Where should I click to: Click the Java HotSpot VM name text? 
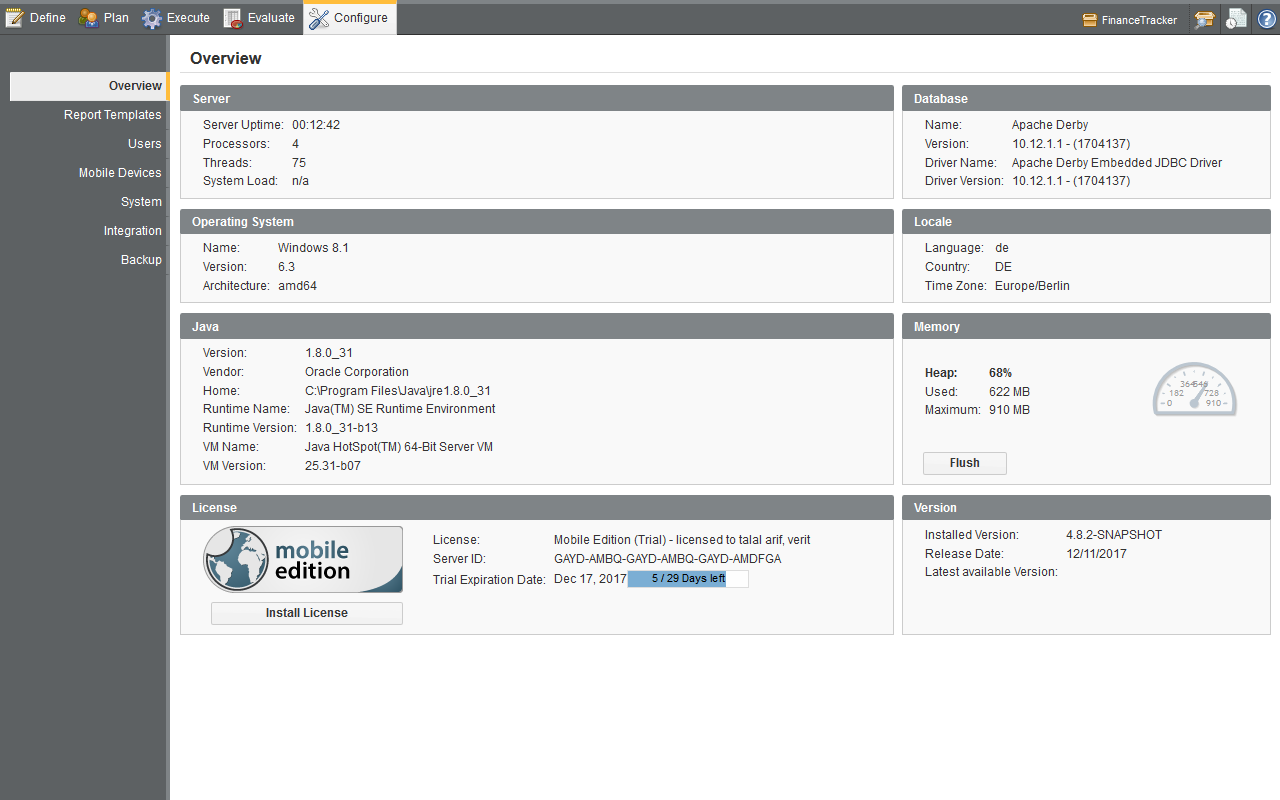point(399,447)
